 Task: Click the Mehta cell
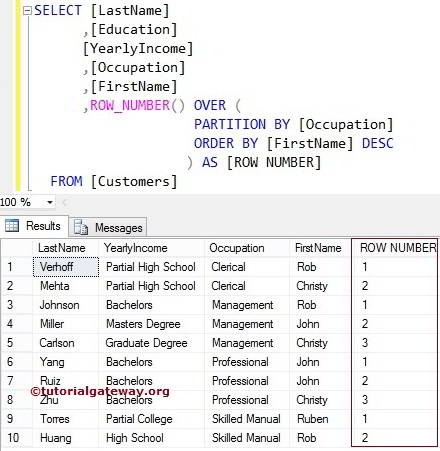66,286
